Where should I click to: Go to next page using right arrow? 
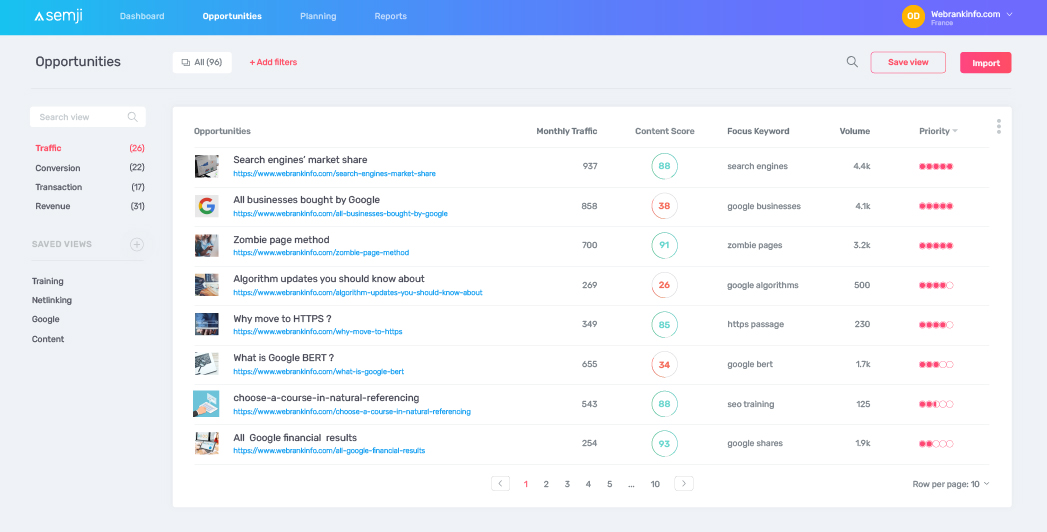(x=684, y=484)
